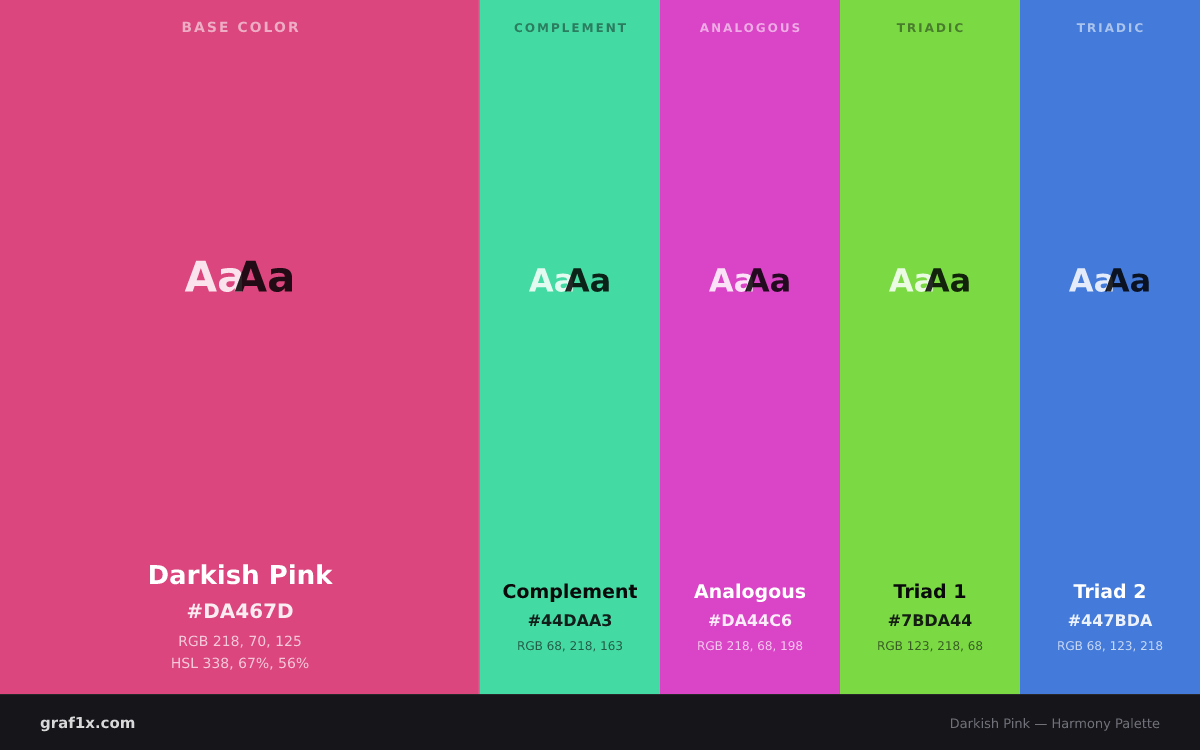Click the Aa text sample on teal
1200x750 pixels.
(x=570, y=281)
